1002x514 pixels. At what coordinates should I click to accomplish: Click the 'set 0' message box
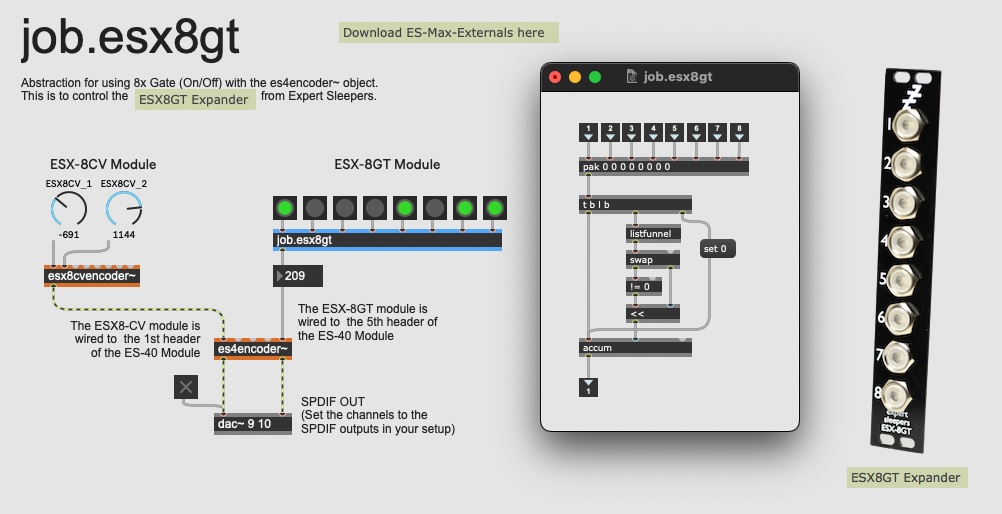718,248
